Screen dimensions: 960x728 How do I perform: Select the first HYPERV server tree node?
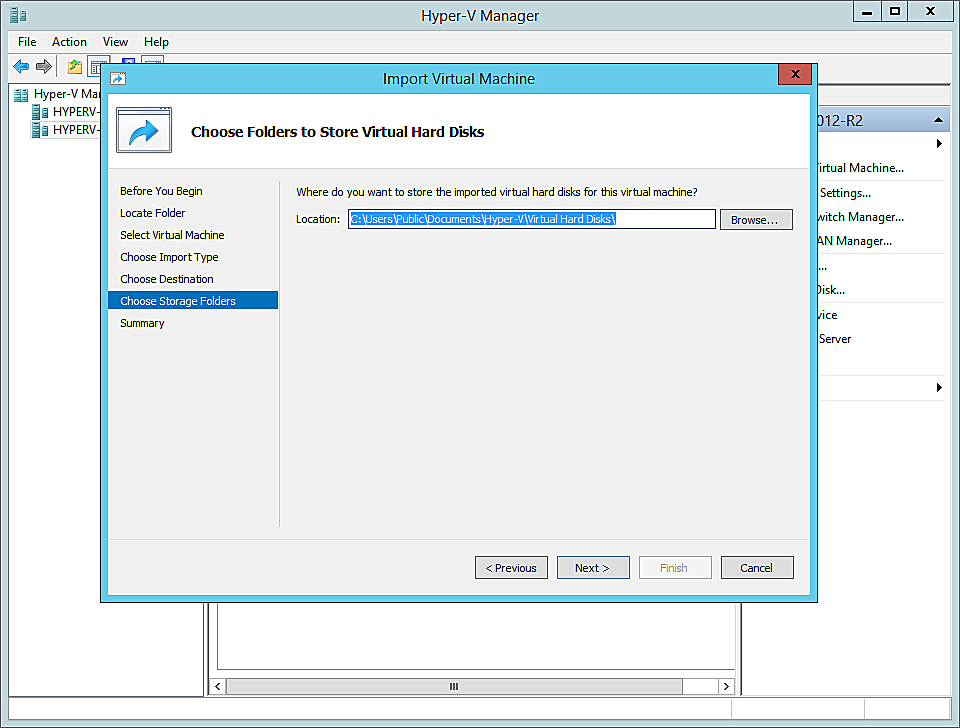click(67, 111)
